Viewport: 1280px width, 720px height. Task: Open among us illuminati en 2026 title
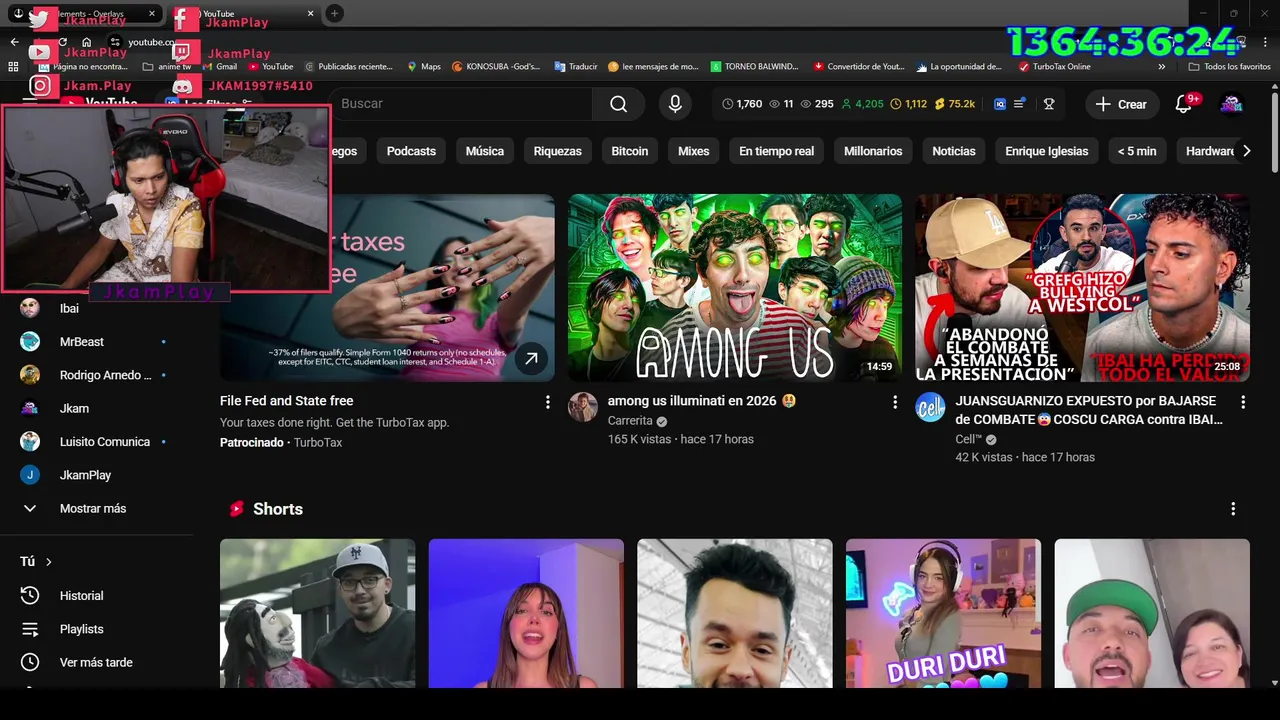point(702,401)
